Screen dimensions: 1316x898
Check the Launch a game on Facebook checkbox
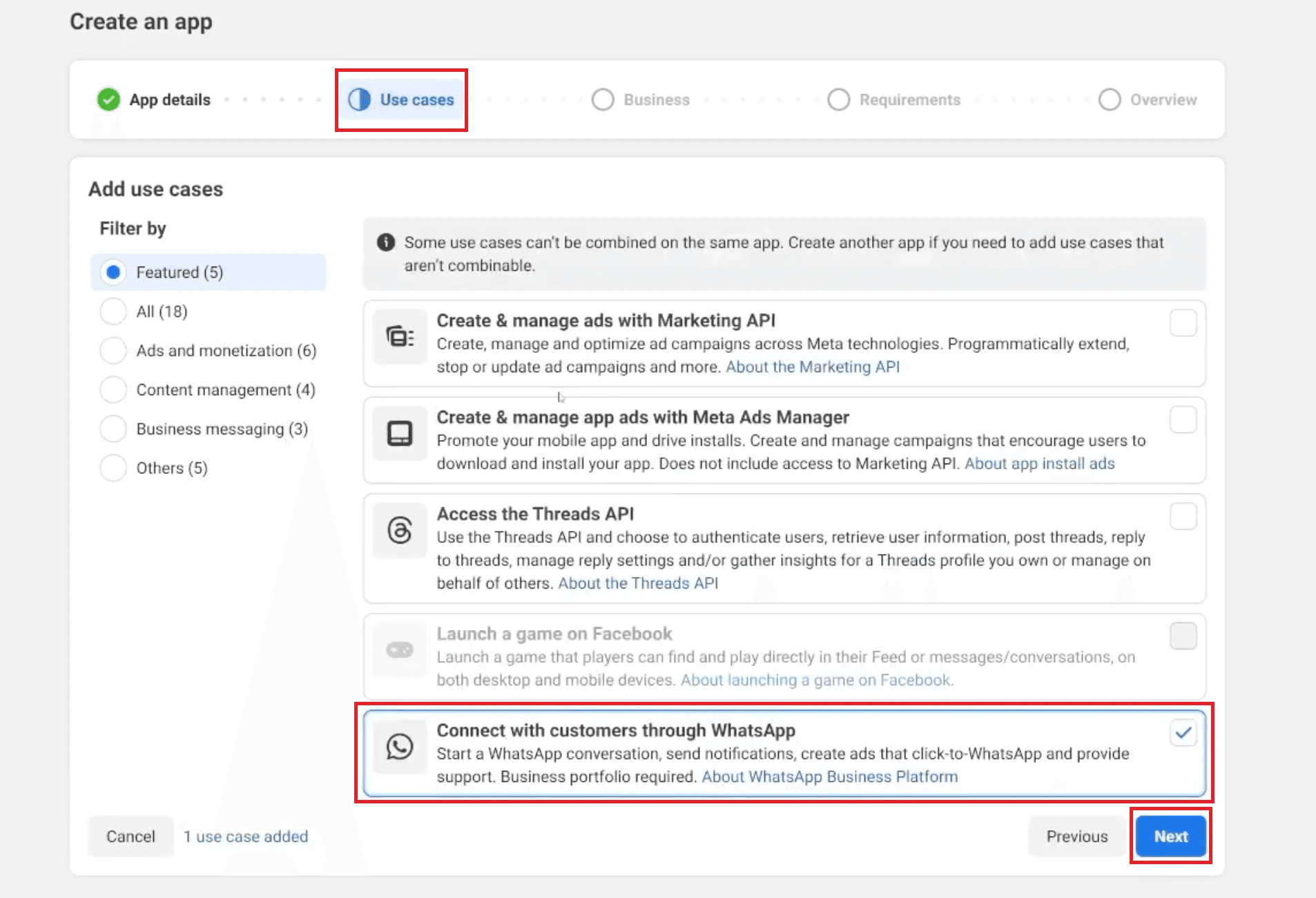(1183, 636)
